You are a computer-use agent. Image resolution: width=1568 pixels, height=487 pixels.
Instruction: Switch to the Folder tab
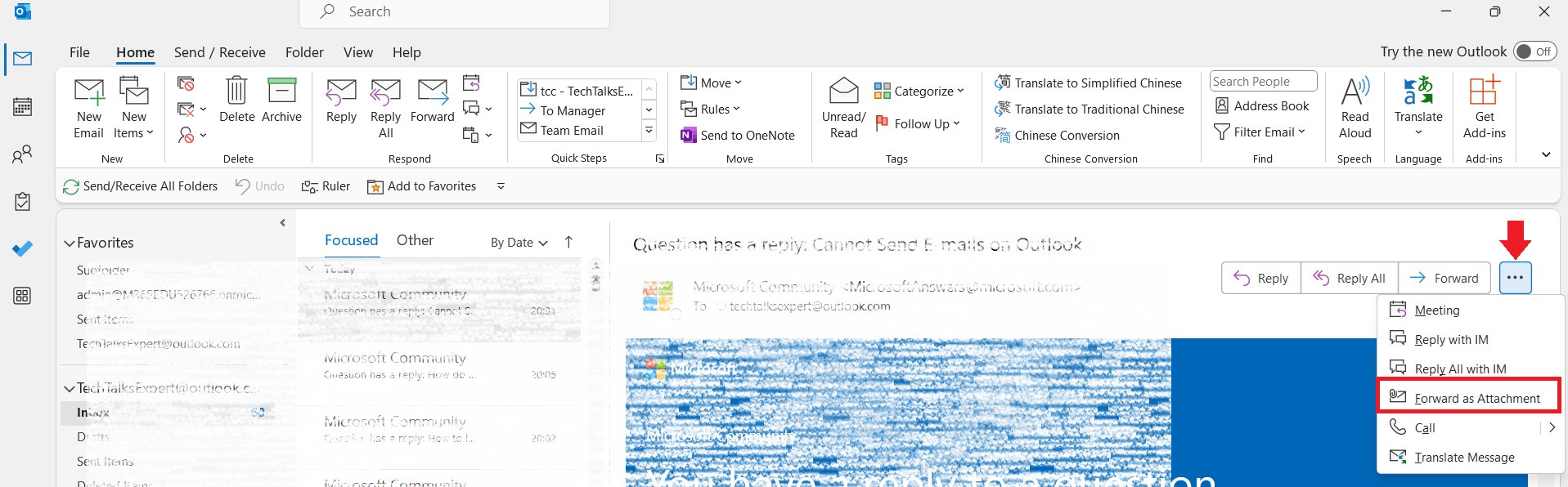[x=304, y=52]
